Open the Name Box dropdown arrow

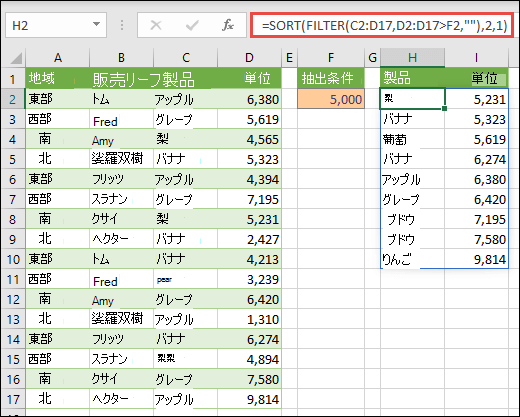tap(96, 24)
